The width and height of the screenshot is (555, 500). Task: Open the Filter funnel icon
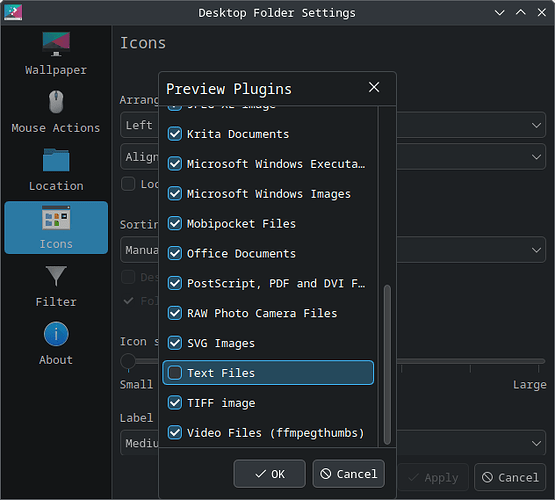(x=56, y=276)
